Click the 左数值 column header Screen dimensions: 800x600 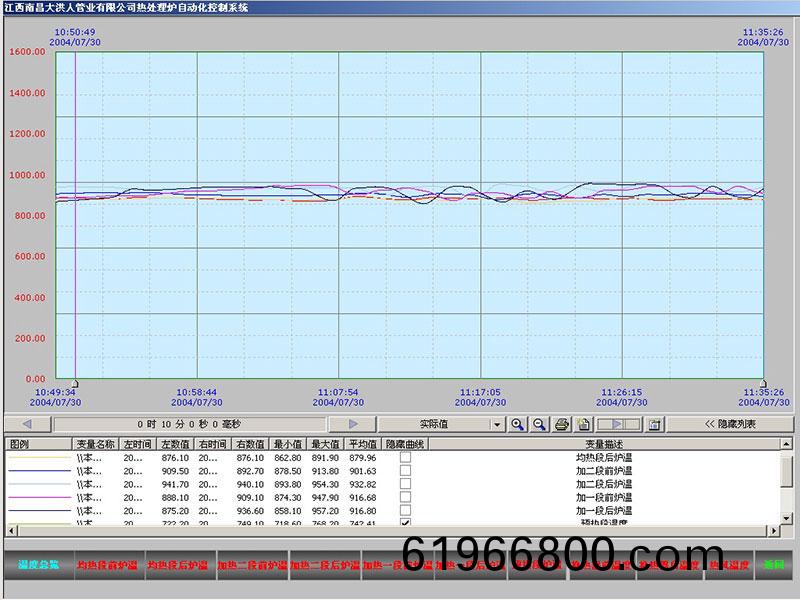[175, 444]
